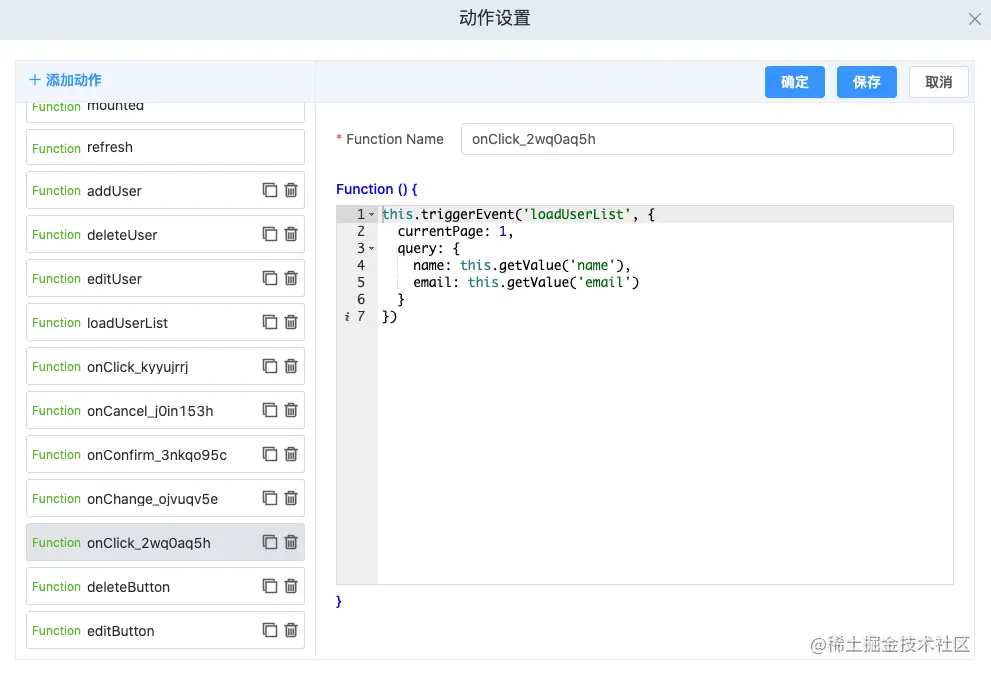
Task: Open the onCancel_j0in153h function
Action: coord(150,410)
